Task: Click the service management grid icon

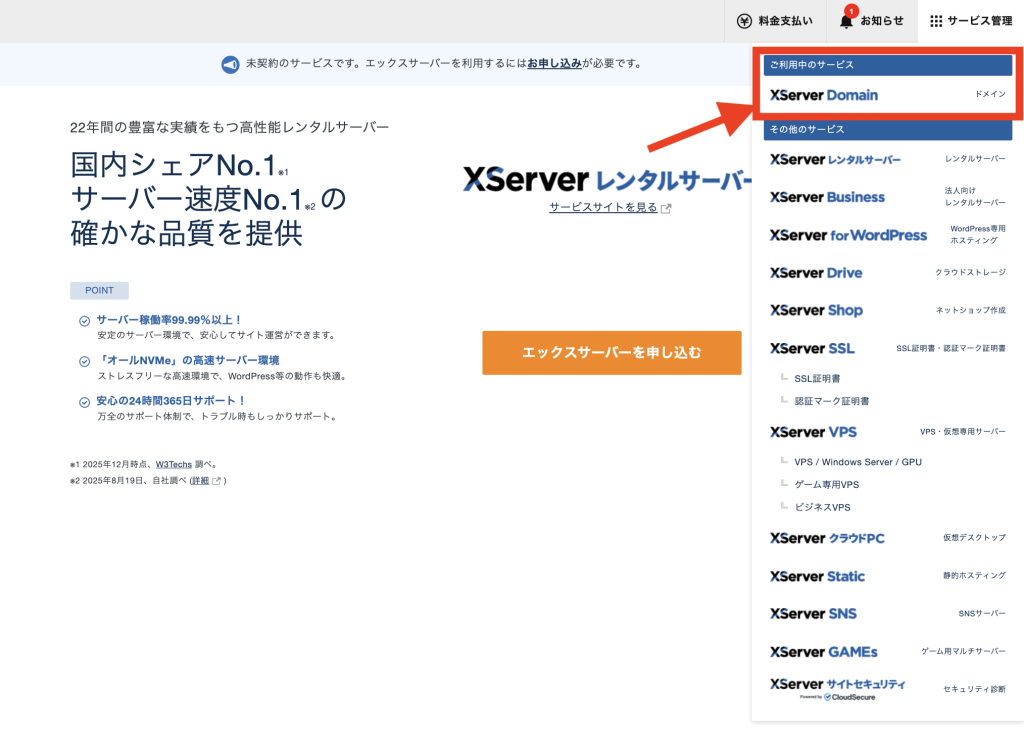Action: click(936, 21)
